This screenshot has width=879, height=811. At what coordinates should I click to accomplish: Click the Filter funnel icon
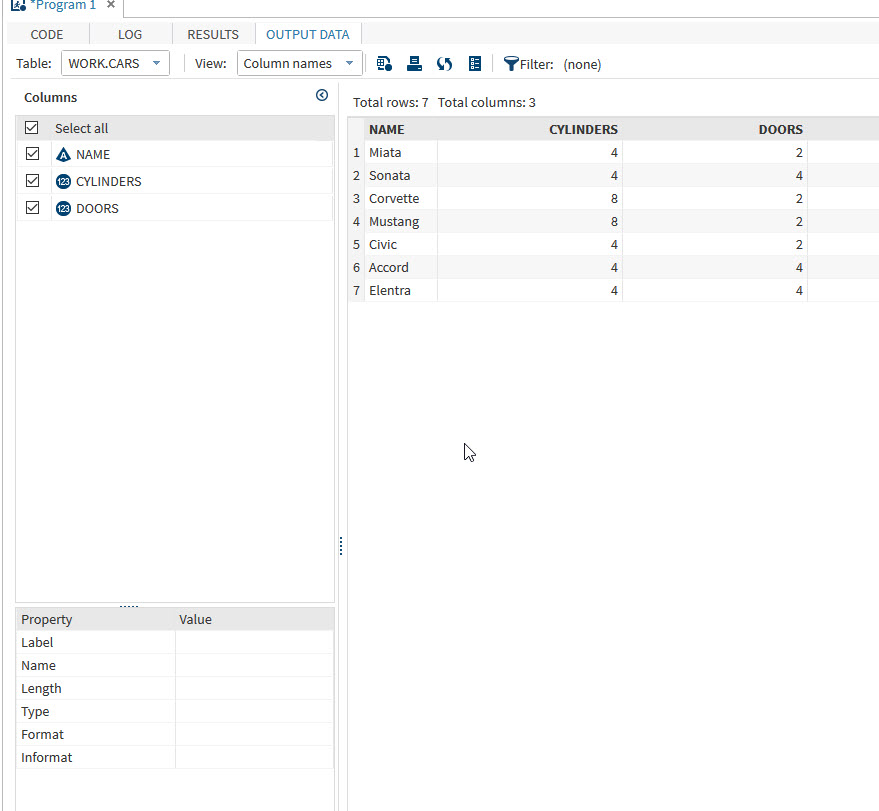[511, 63]
